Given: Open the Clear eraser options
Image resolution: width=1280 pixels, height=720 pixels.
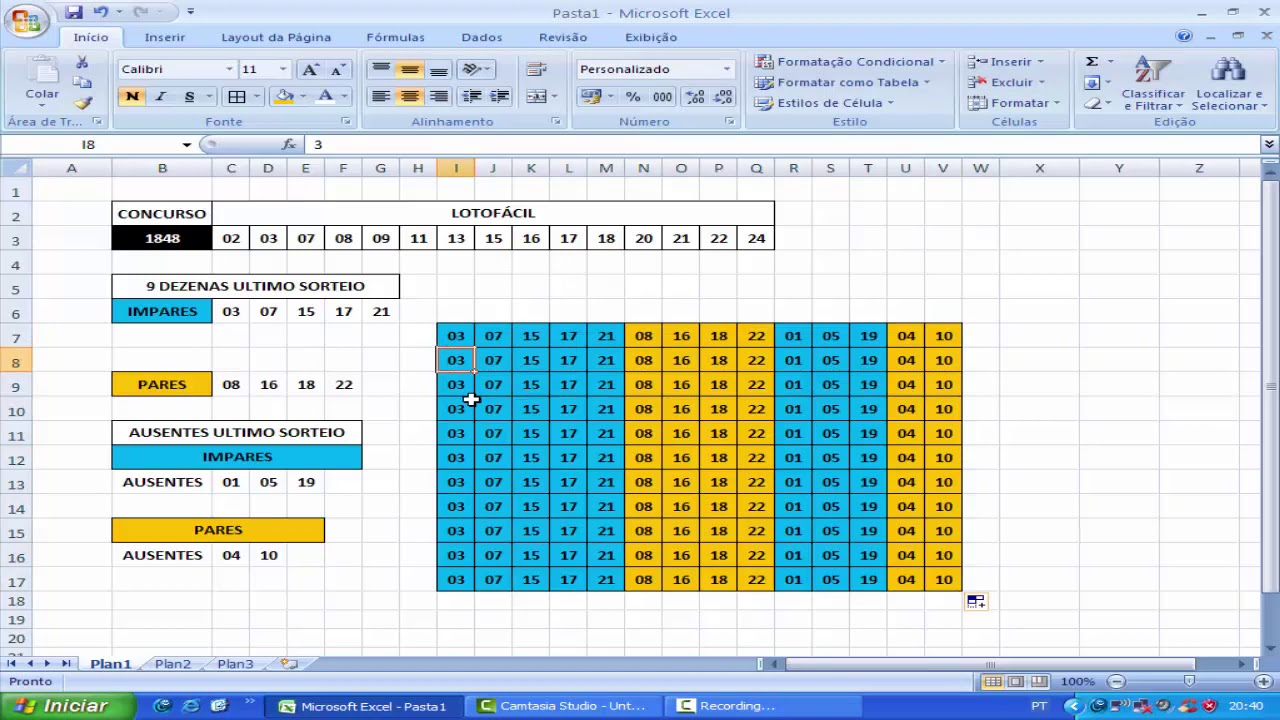Looking at the screenshot, I should pos(1092,103).
